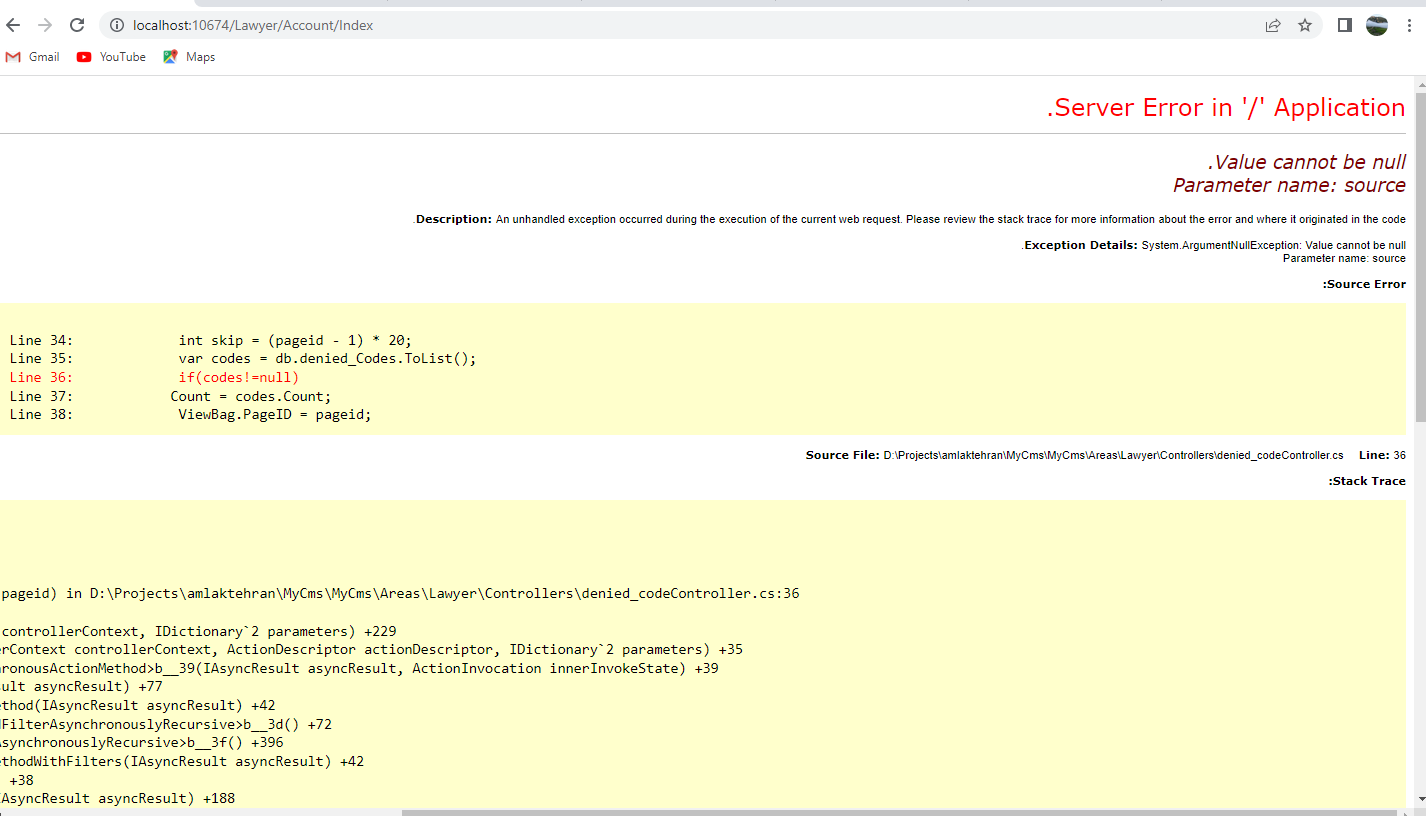Click the red highlighted Line 36 code
The height and width of the screenshot is (816, 1426).
coord(238,377)
